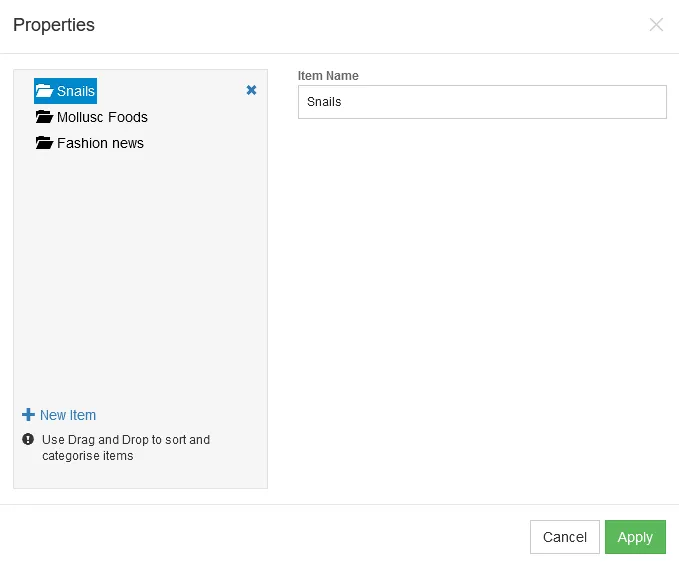Viewport: 679px width, 564px height.
Task: Click the Properties dialog title
Action: pyautogui.click(x=54, y=25)
